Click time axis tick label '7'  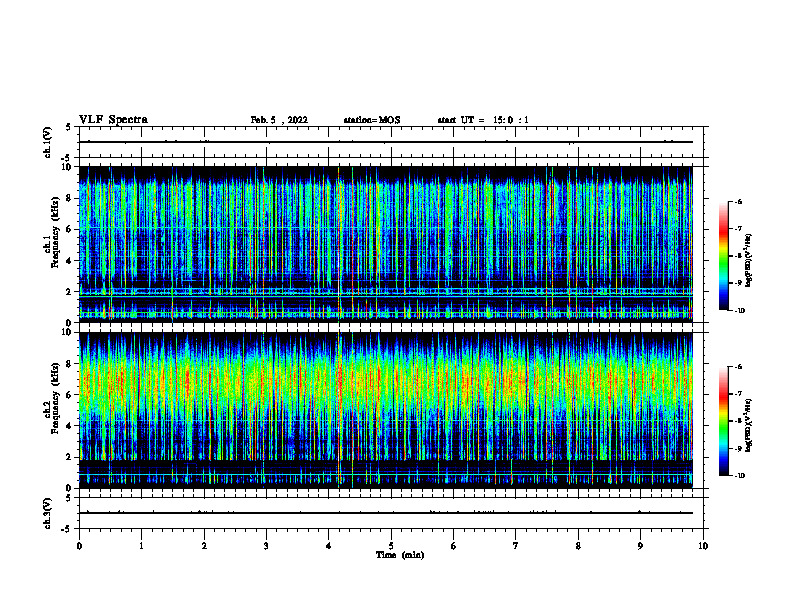click(x=516, y=546)
